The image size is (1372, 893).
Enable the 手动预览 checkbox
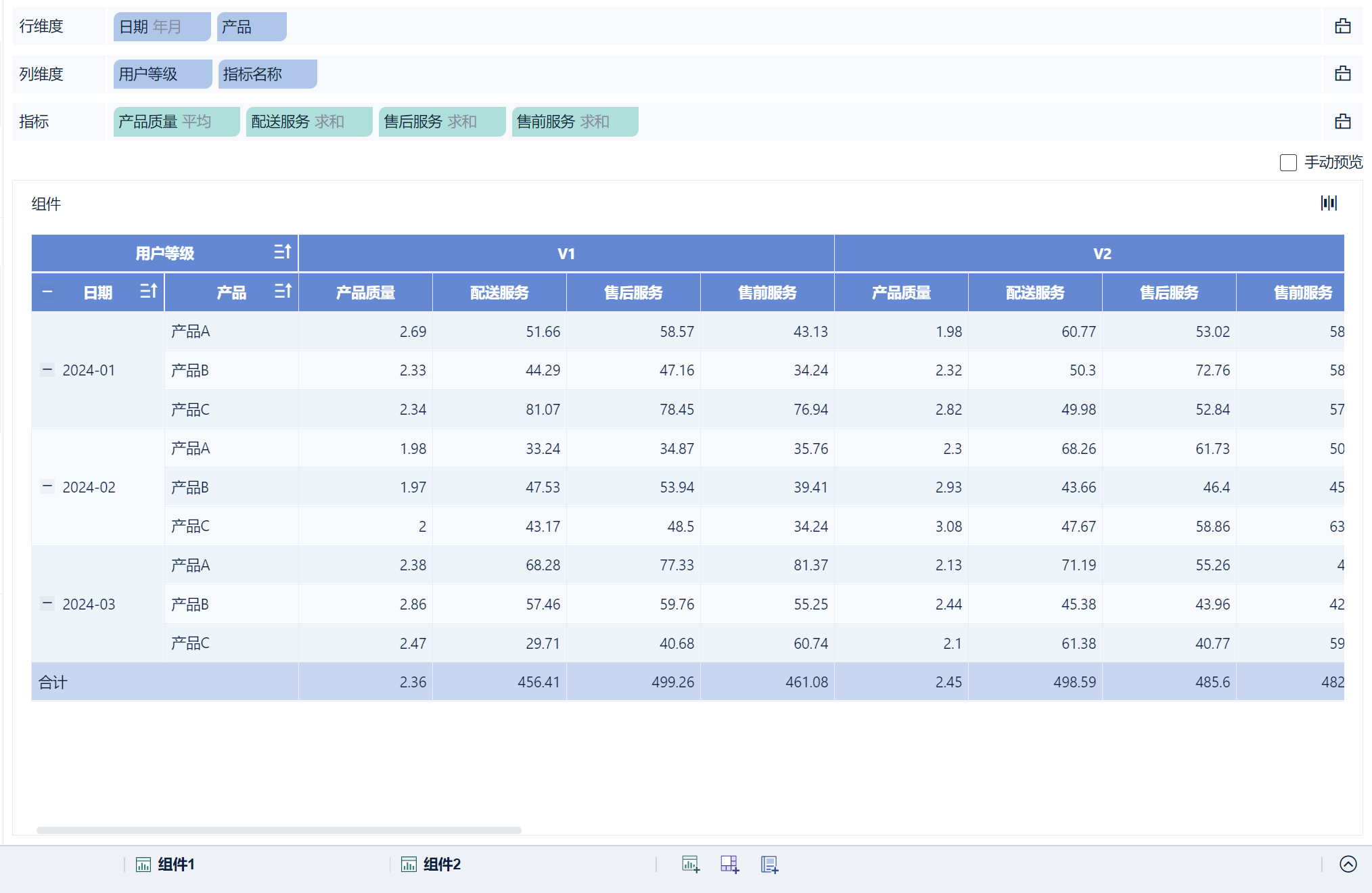[1288, 162]
